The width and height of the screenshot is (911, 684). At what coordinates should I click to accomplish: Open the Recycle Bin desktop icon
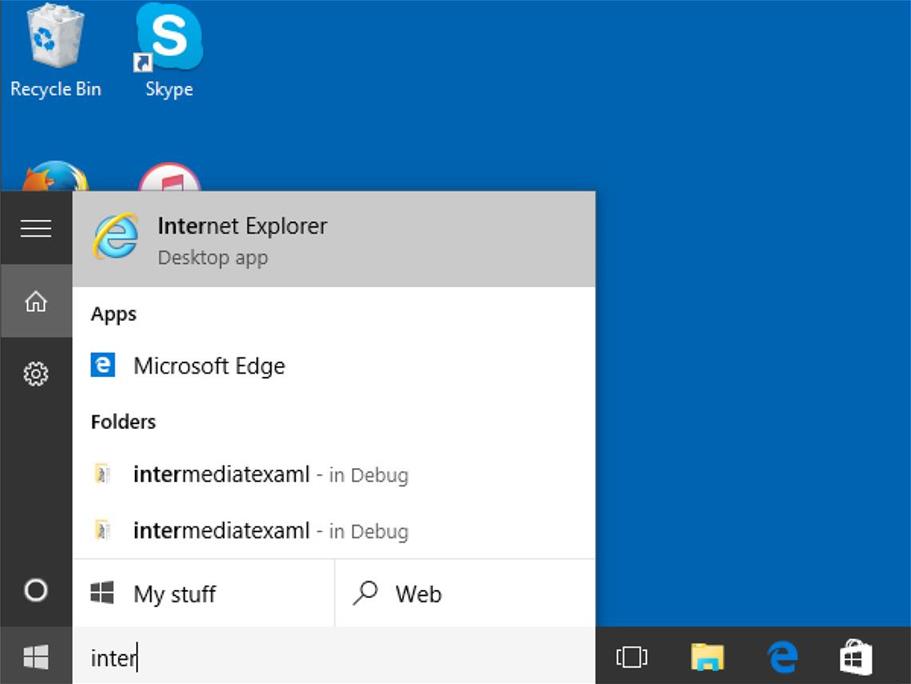(x=55, y=50)
